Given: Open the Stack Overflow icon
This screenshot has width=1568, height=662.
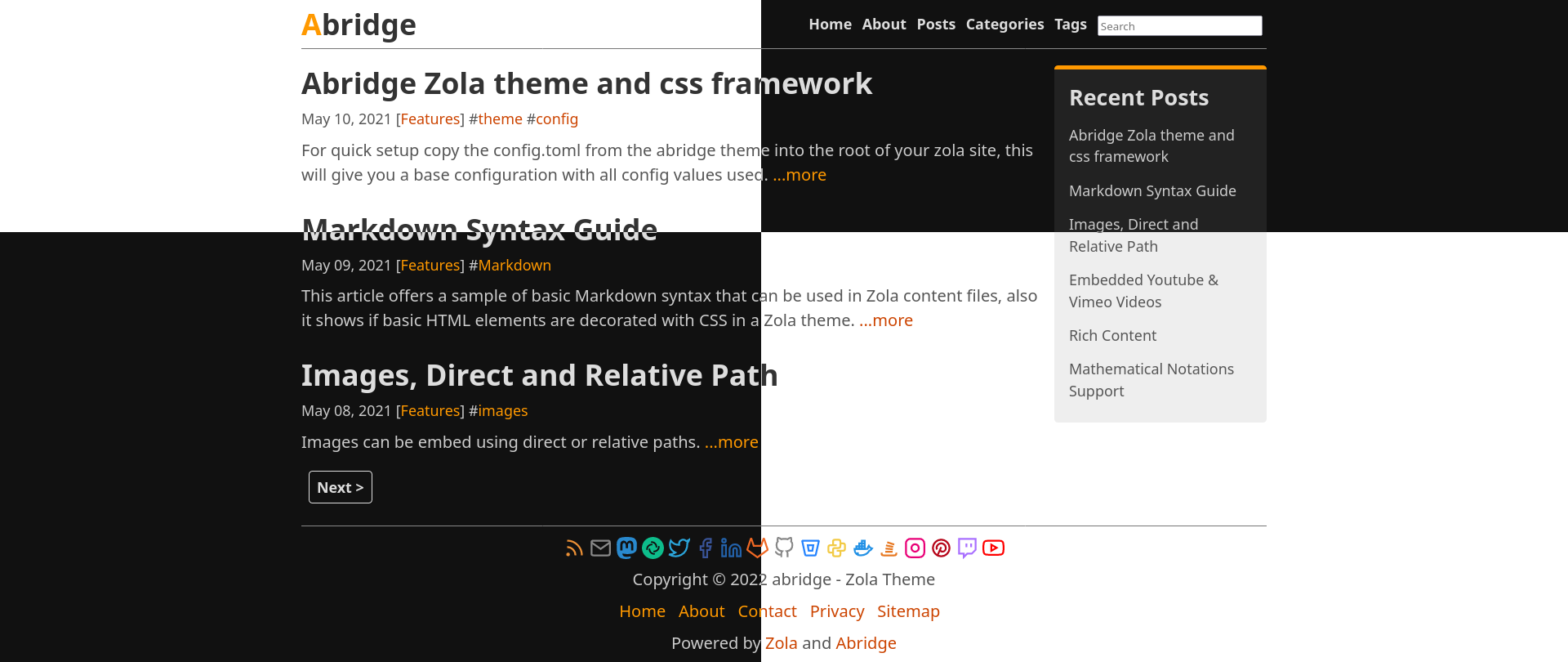Looking at the screenshot, I should (x=889, y=548).
